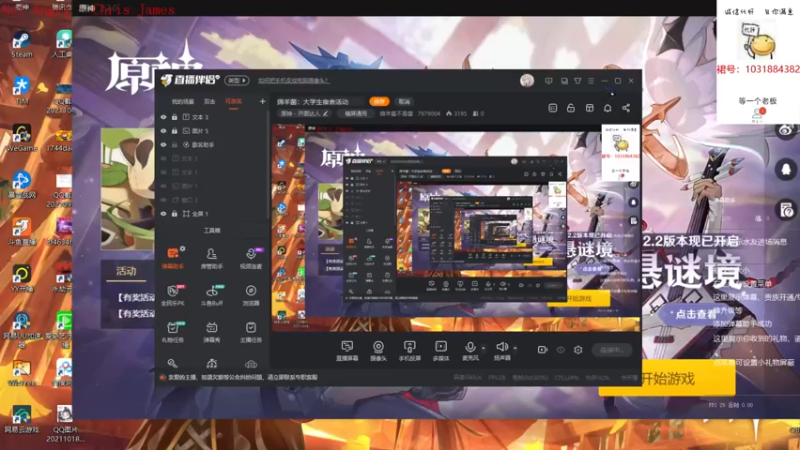Open the 弹幕助手 tool
Screen dimensions: 800x450
173,257
